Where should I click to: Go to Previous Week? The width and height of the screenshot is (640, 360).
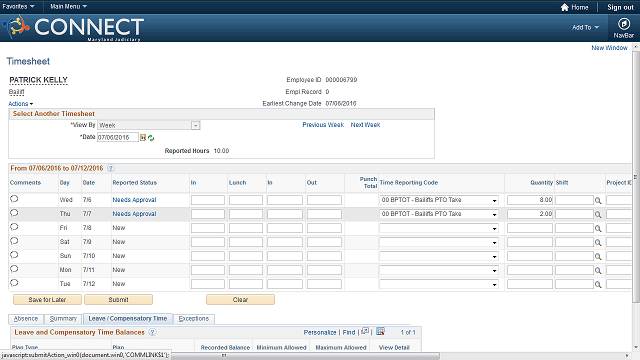point(323,125)
